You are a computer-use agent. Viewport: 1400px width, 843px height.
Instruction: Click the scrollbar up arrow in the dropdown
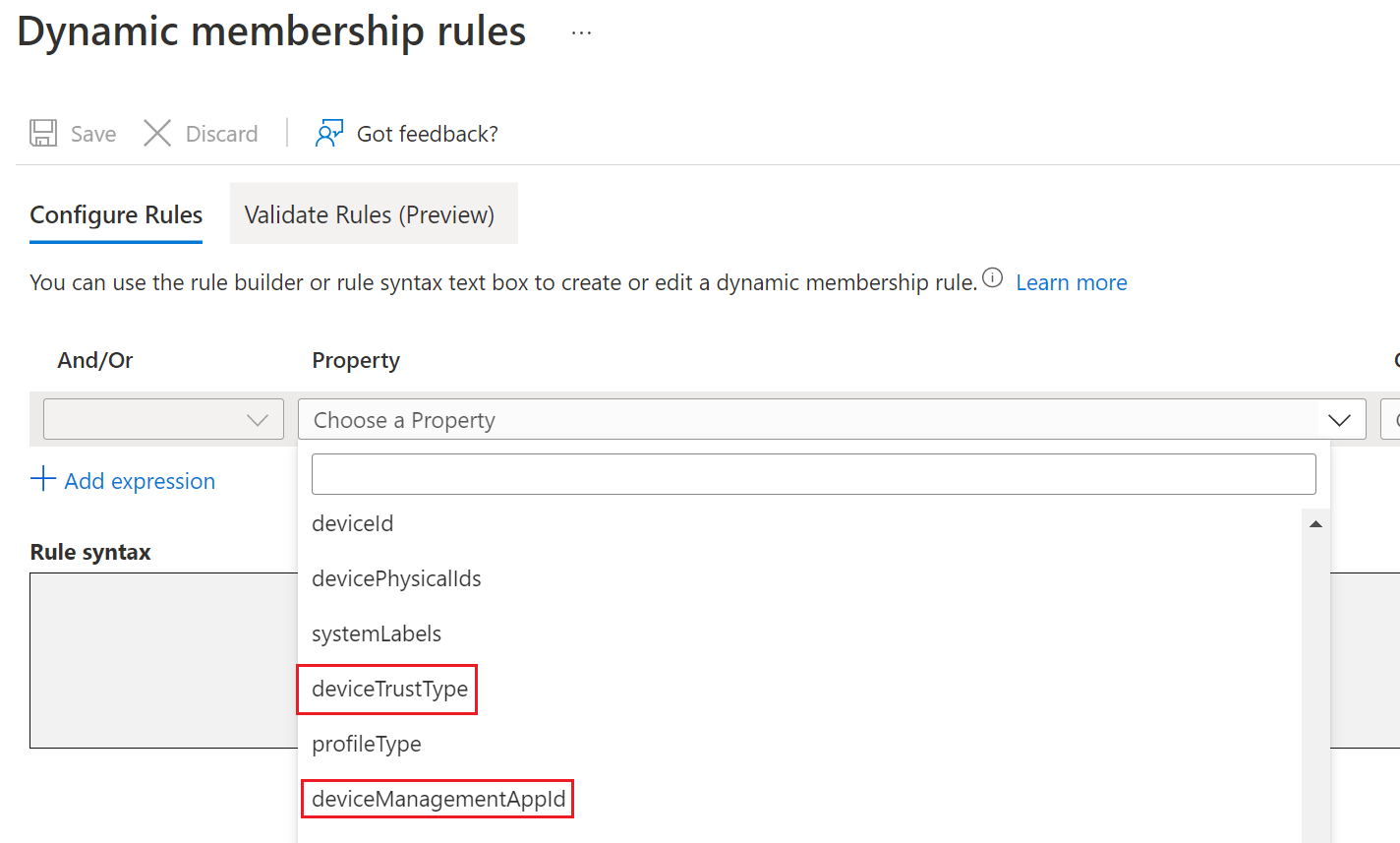click(1315, 523)
